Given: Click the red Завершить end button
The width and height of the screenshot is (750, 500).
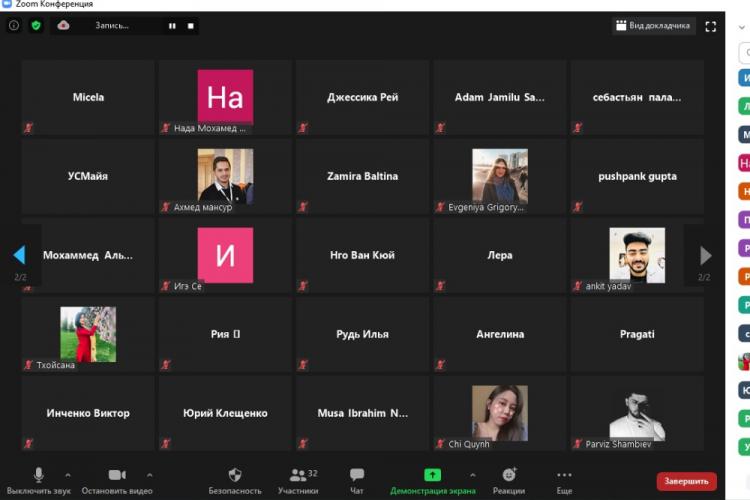Looking at the screenshot, I should [x=686, y=482].
